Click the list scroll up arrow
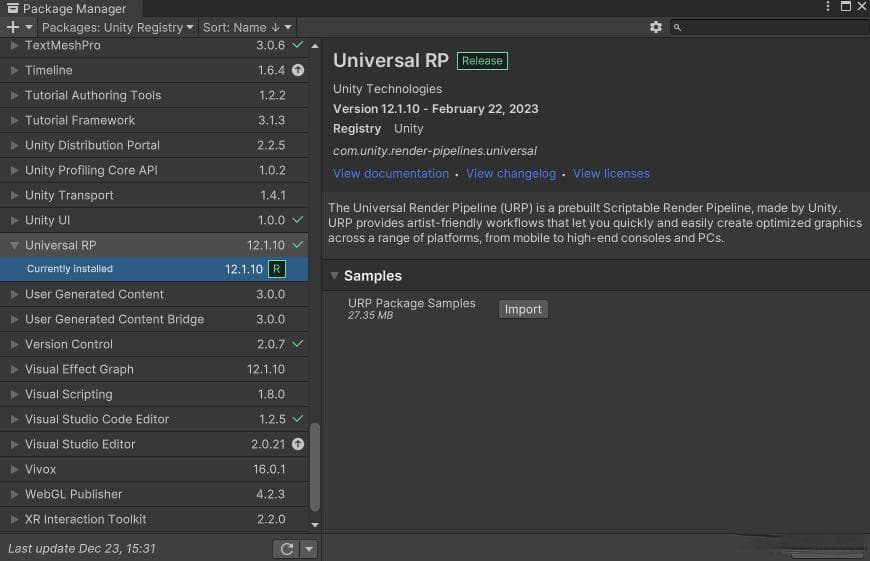Viewport: 870px width, 561px height. (x=315, y=46)
